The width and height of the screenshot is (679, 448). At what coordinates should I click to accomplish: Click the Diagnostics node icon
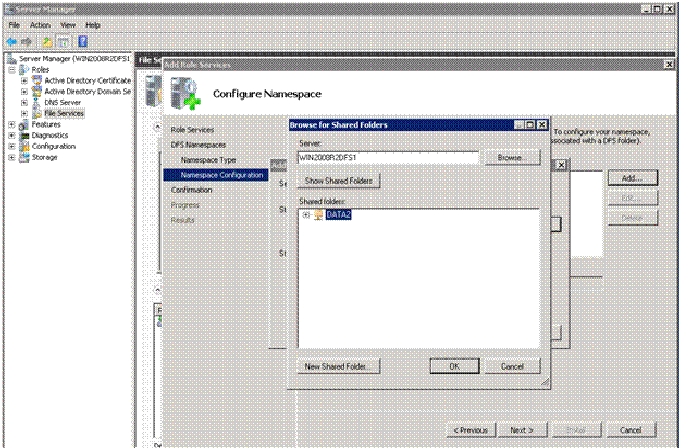(x=24, y=135)
